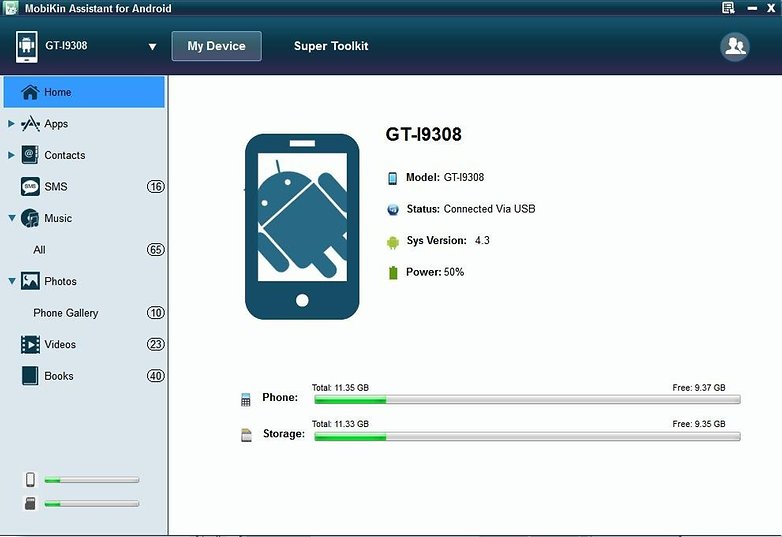Screen dimensions: 782x537
Task: Expand the Contacts tree node arrow
Action: (x=11, y=155)
